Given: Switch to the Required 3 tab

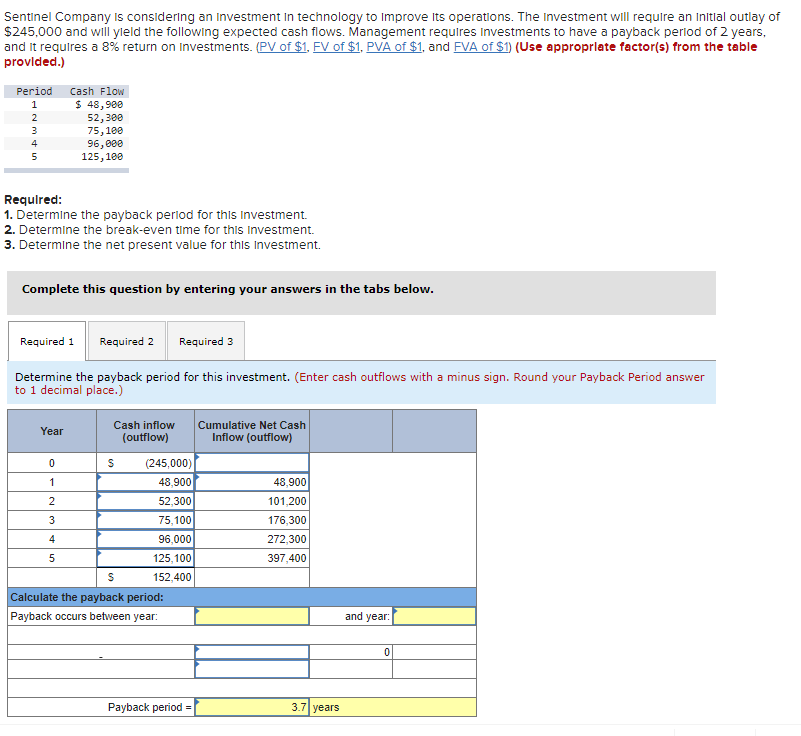Looking at the screenshot, I should click(x=205, y=341).
